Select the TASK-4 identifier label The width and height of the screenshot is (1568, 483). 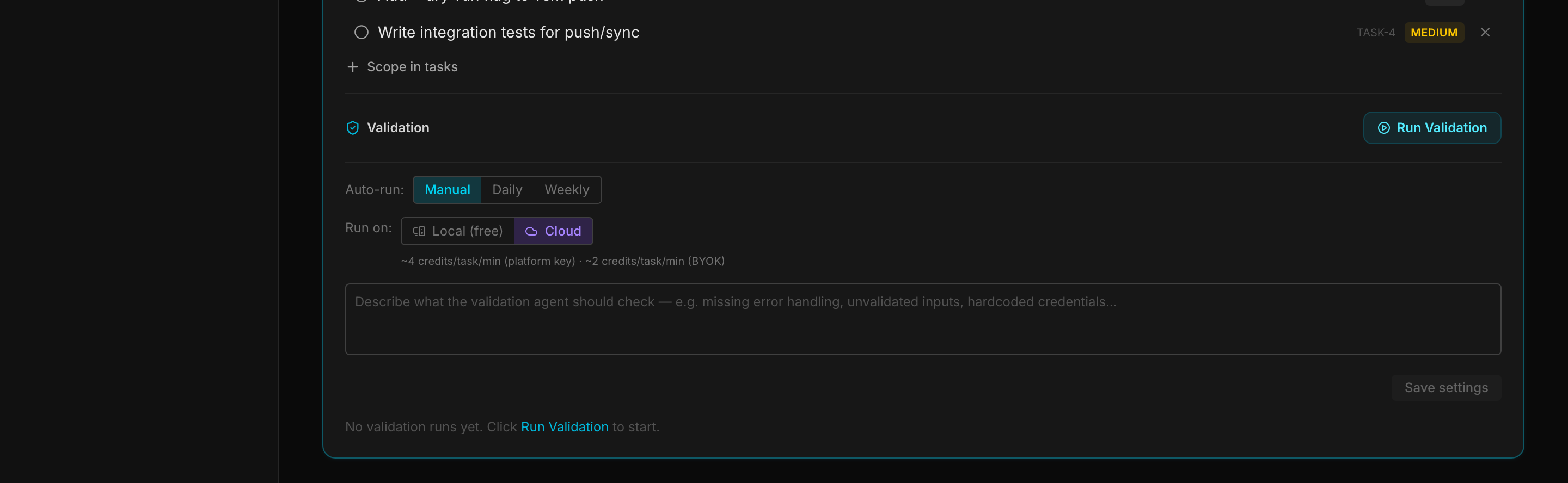(x=1375, y=33)
